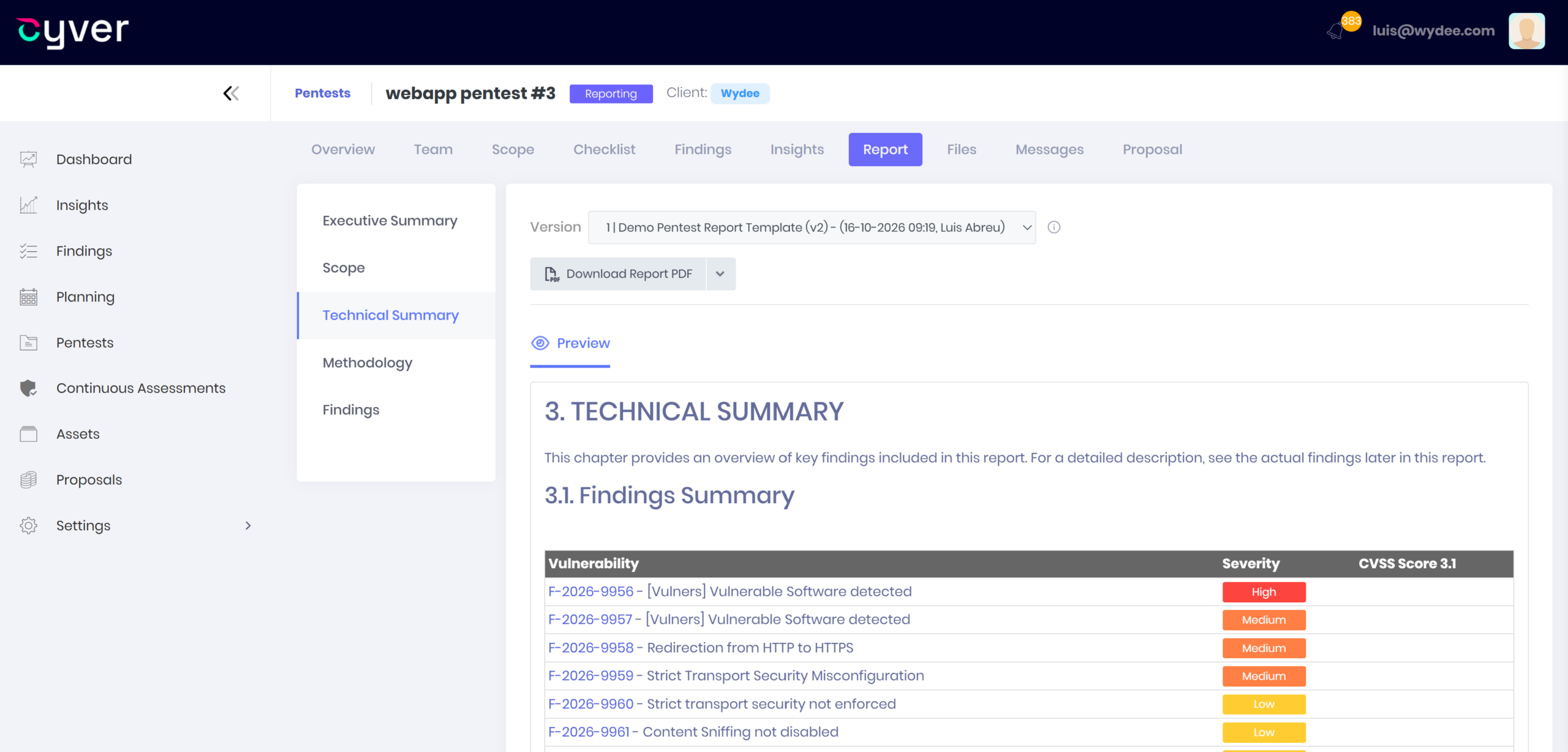Open the download options dropdown arrow
This screenshot has width=1568, height=752.
click(720, 274)
